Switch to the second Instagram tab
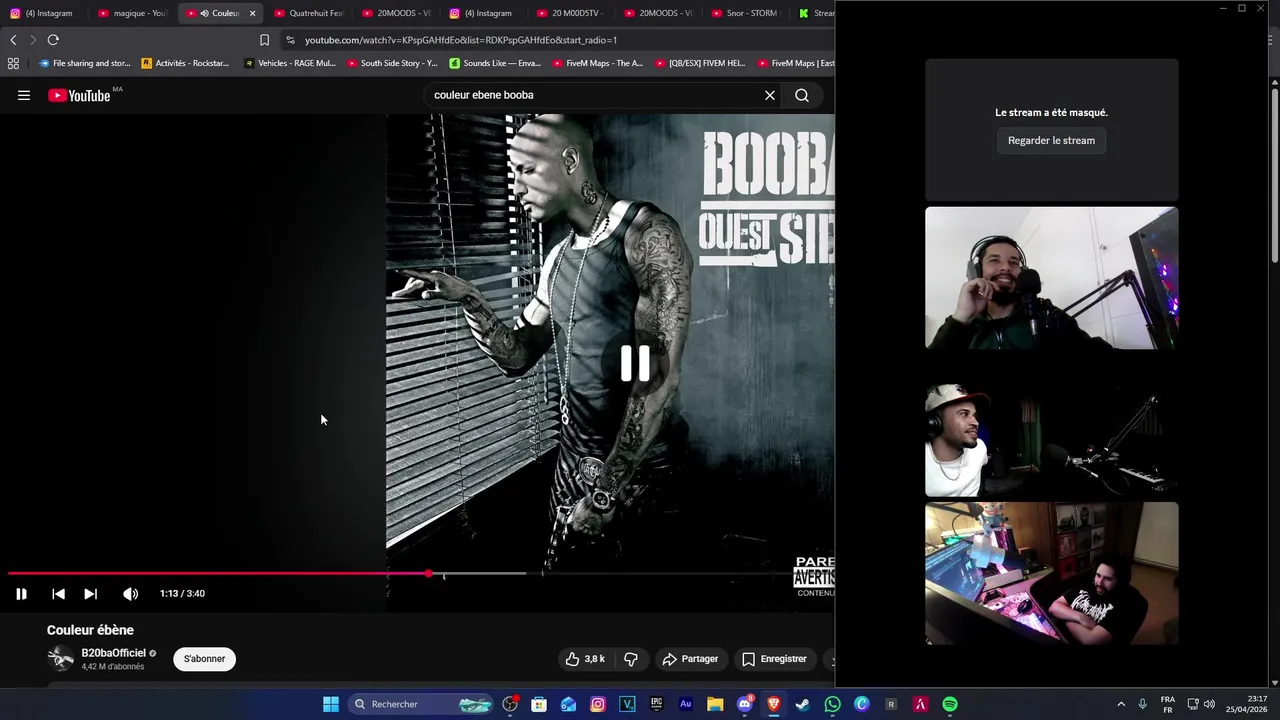Image resolution: width=1280 pixels, height=720 pixels. pos(481,13)
